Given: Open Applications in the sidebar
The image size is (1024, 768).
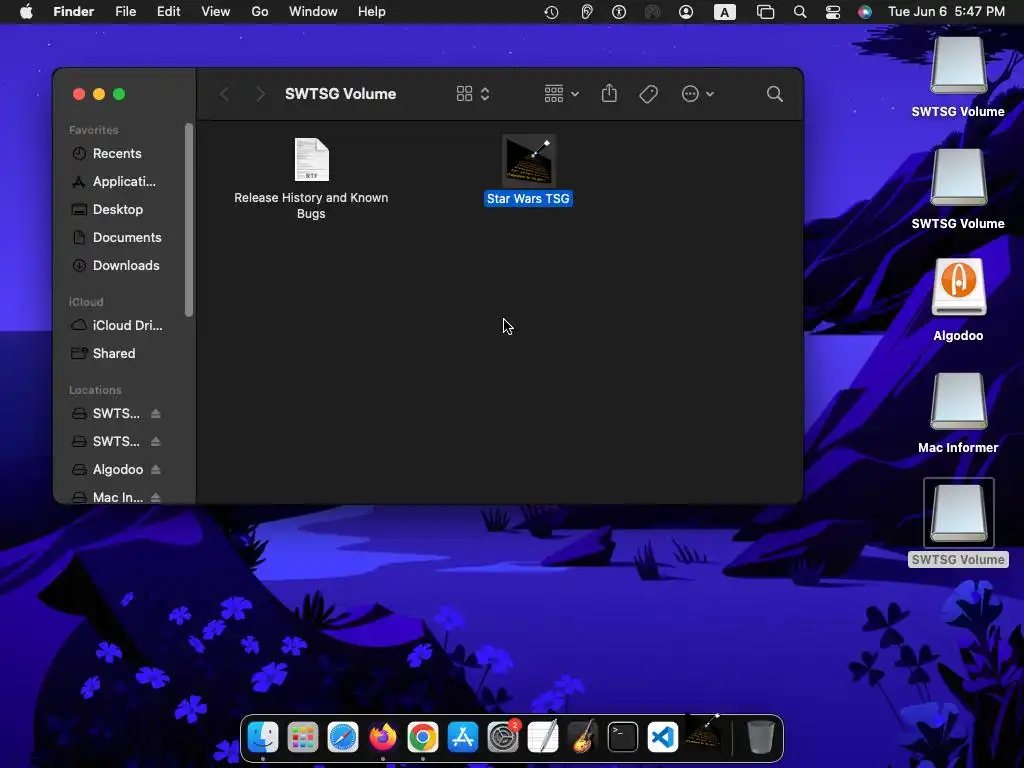Looking at the screenshot, I should coord(123,182).
